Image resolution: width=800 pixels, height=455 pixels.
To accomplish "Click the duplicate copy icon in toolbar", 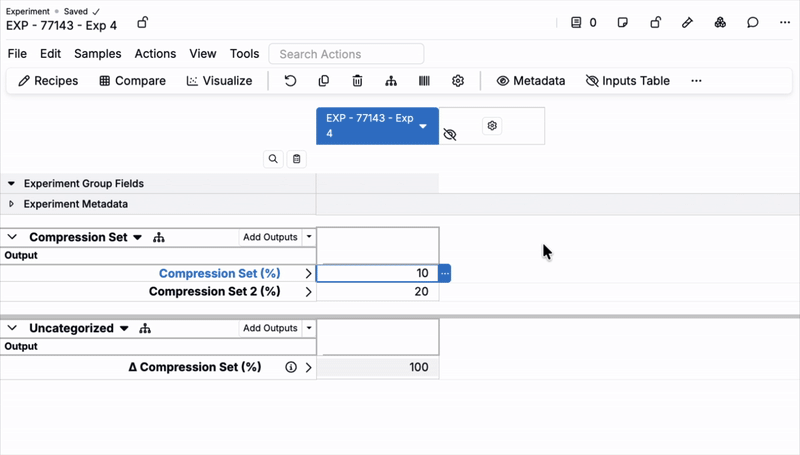I will coord(323,81).
